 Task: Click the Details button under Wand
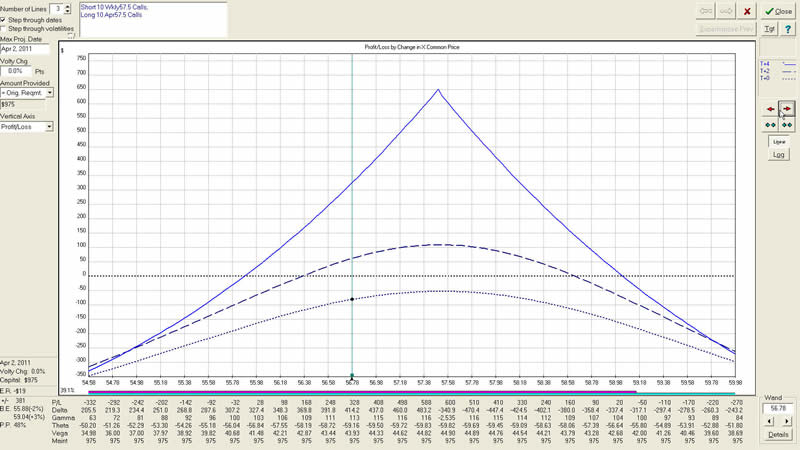pyautogui.click(x=777, y=437)
